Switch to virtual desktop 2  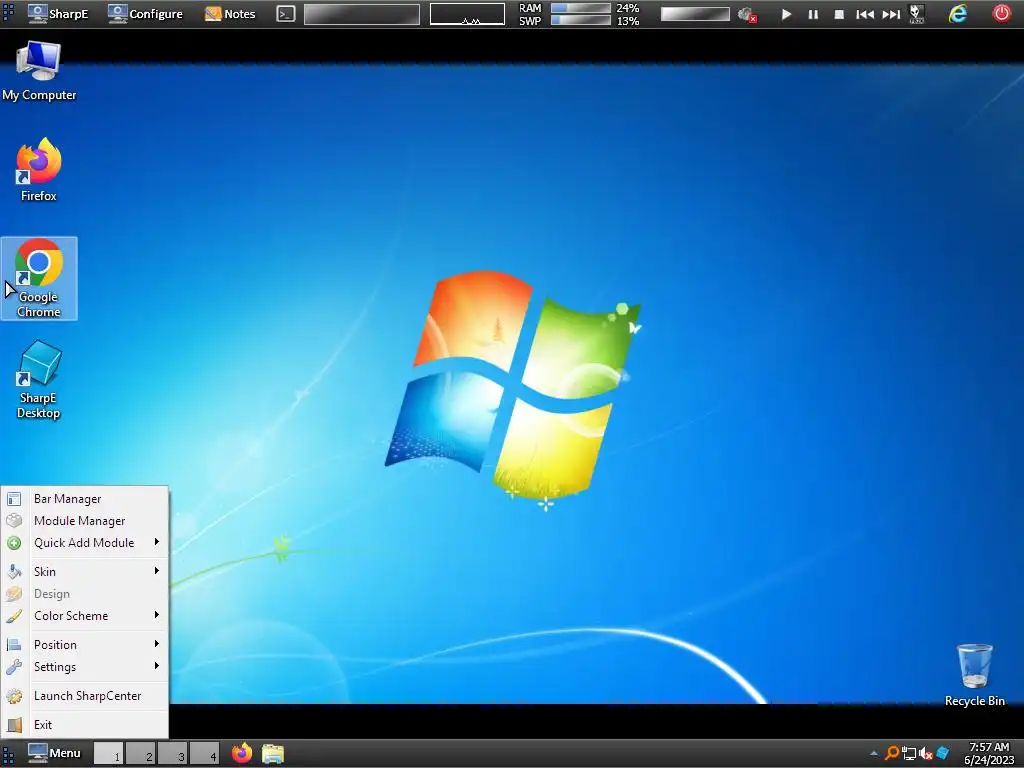tap(141, 754)
